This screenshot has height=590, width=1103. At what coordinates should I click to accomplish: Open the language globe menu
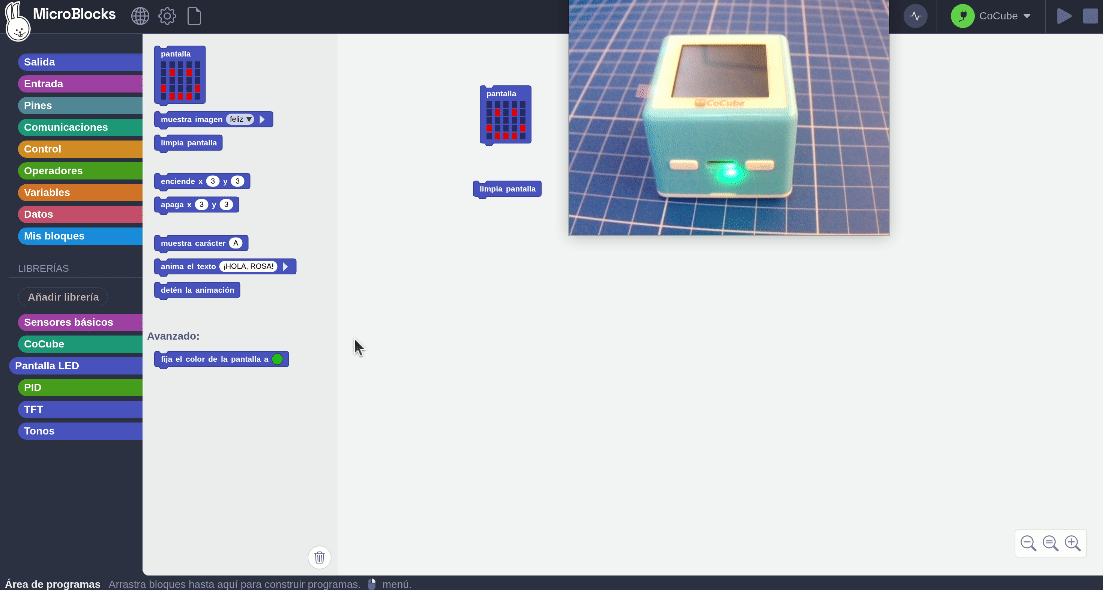click(x=140, y=16)
